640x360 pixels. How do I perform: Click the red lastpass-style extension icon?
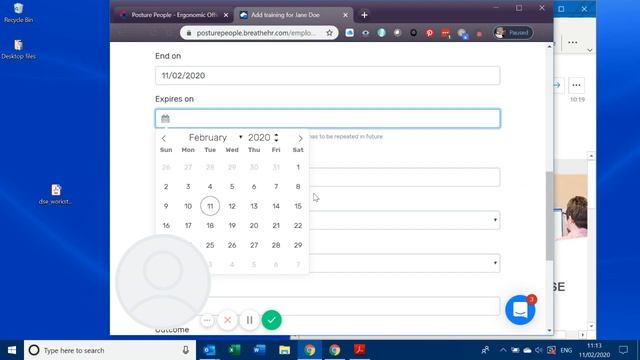point(445,33)
